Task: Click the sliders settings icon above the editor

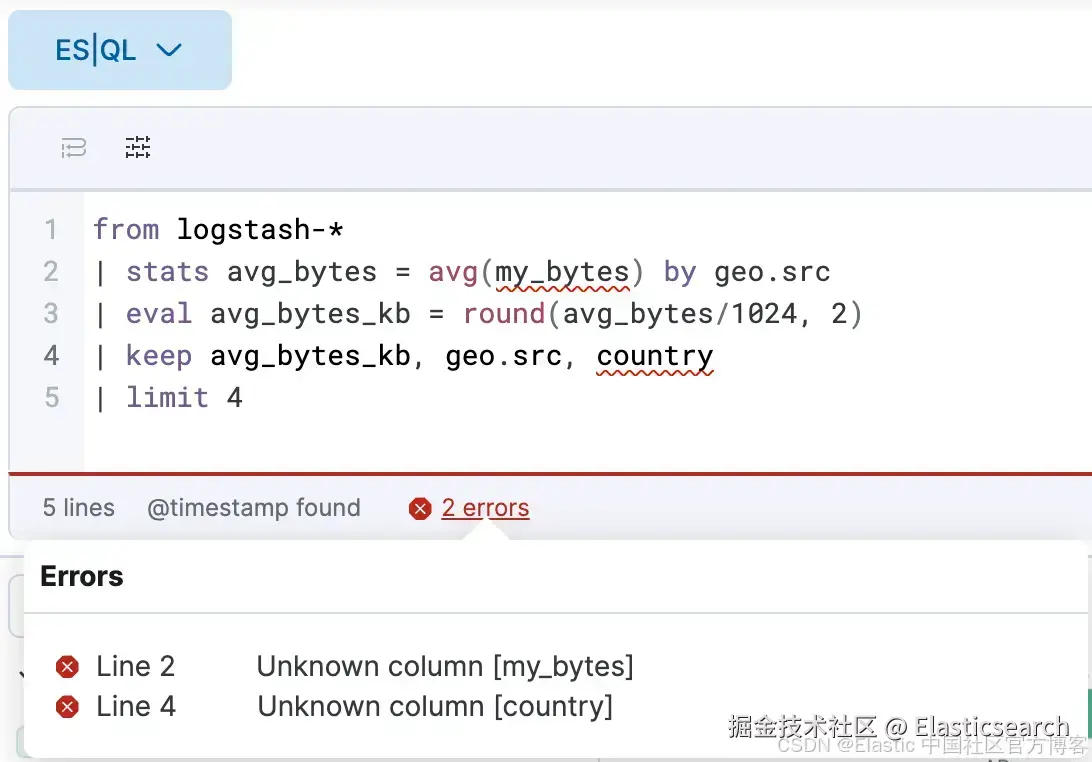Action: [137, 148]
